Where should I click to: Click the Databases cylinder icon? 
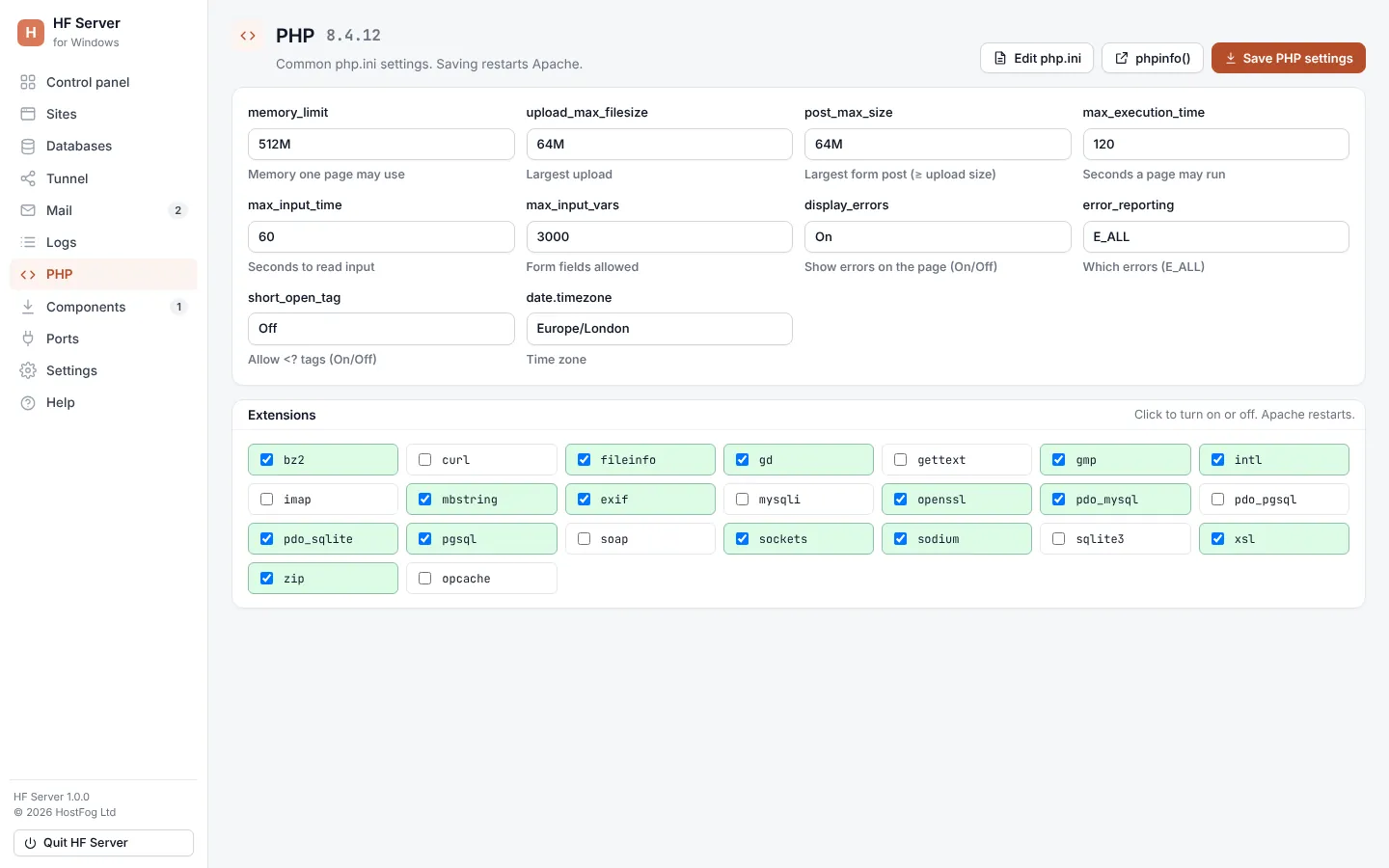pos(28,146)
